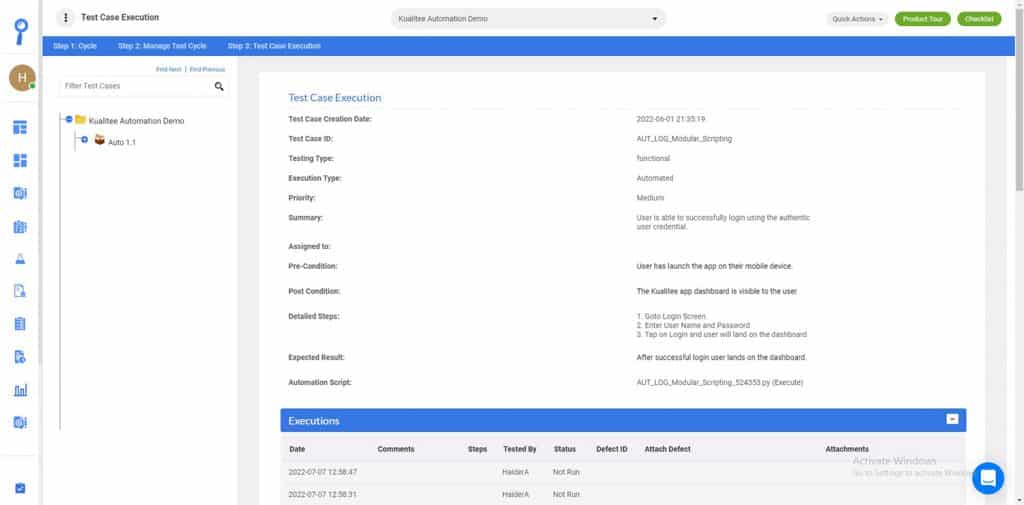
Task: Open the user avatar H profile
Action: [22, 78]
